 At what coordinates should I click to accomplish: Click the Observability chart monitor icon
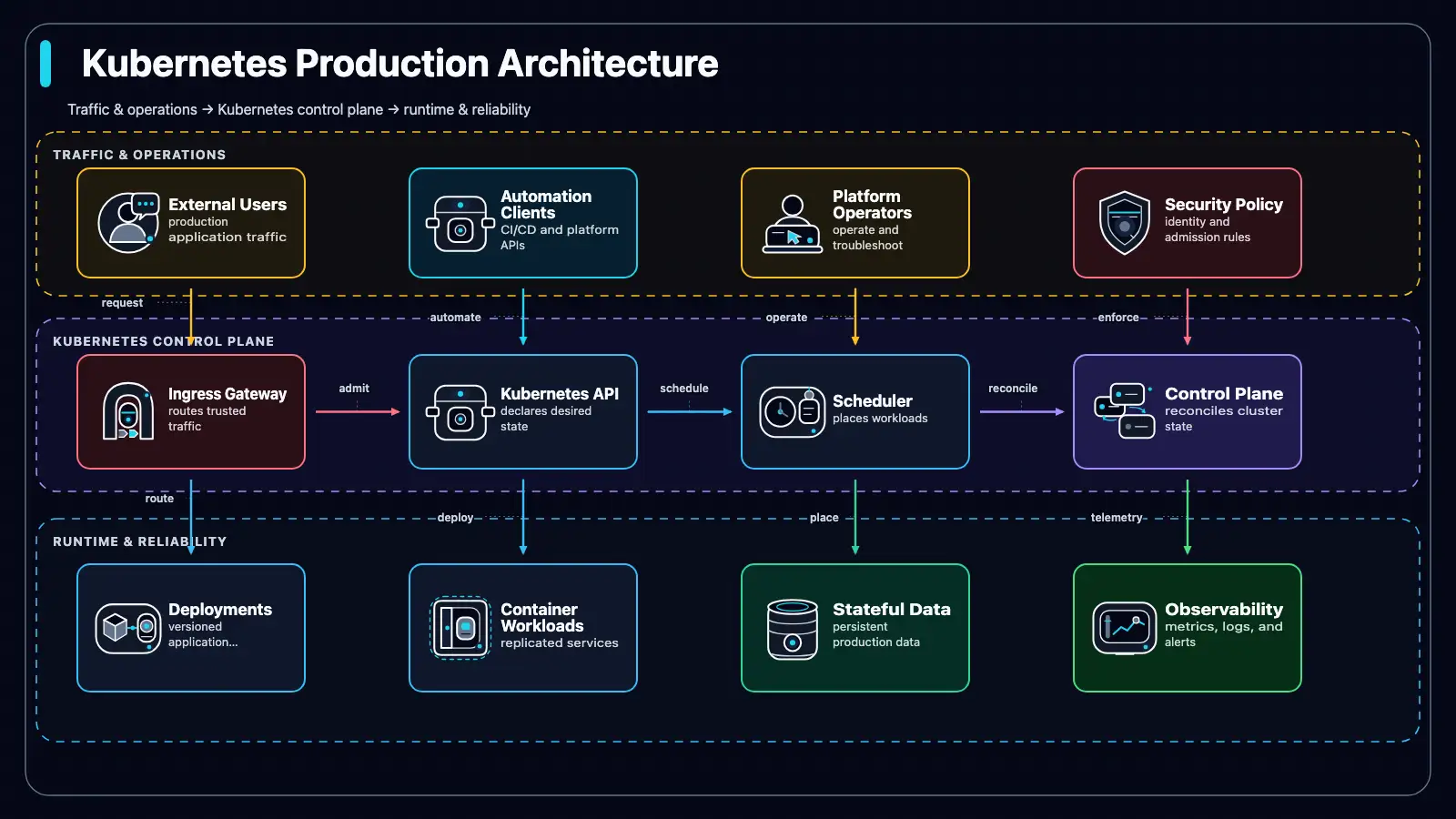1125,628
